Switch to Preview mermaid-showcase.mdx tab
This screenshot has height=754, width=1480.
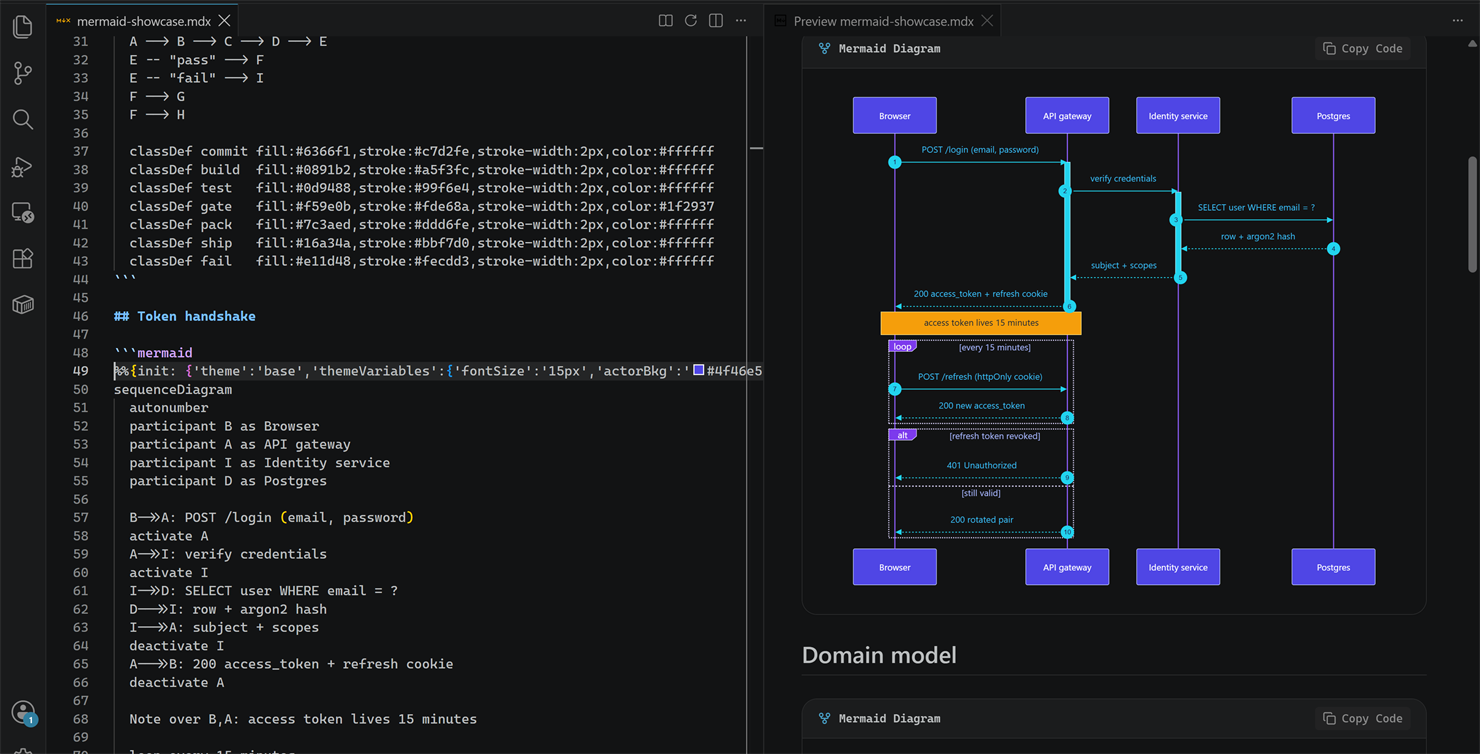click(x=883, y=20)
